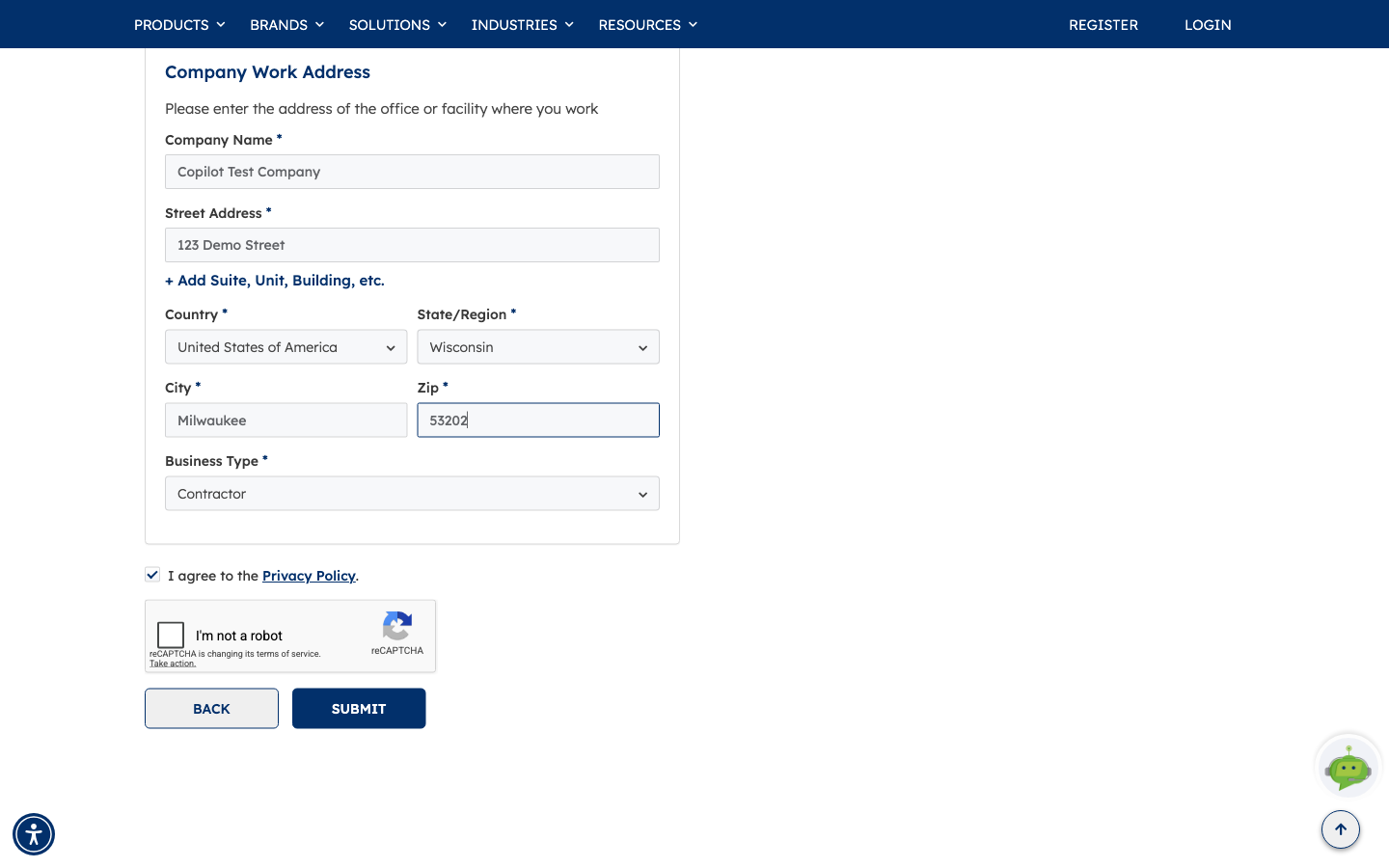Open the State/Region dropdown

coord(538,347)
